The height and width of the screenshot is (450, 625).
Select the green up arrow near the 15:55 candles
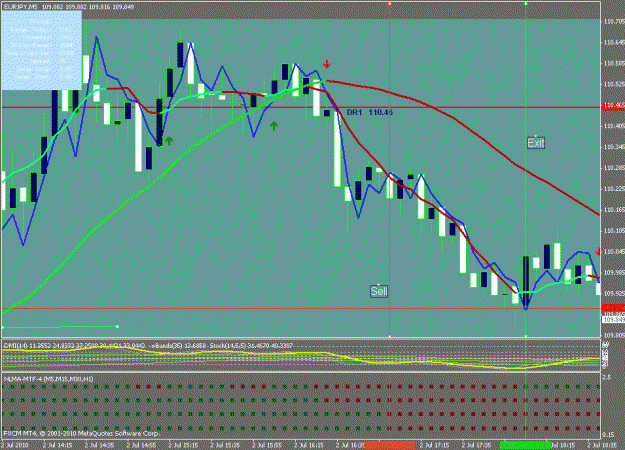coord(273,126)
